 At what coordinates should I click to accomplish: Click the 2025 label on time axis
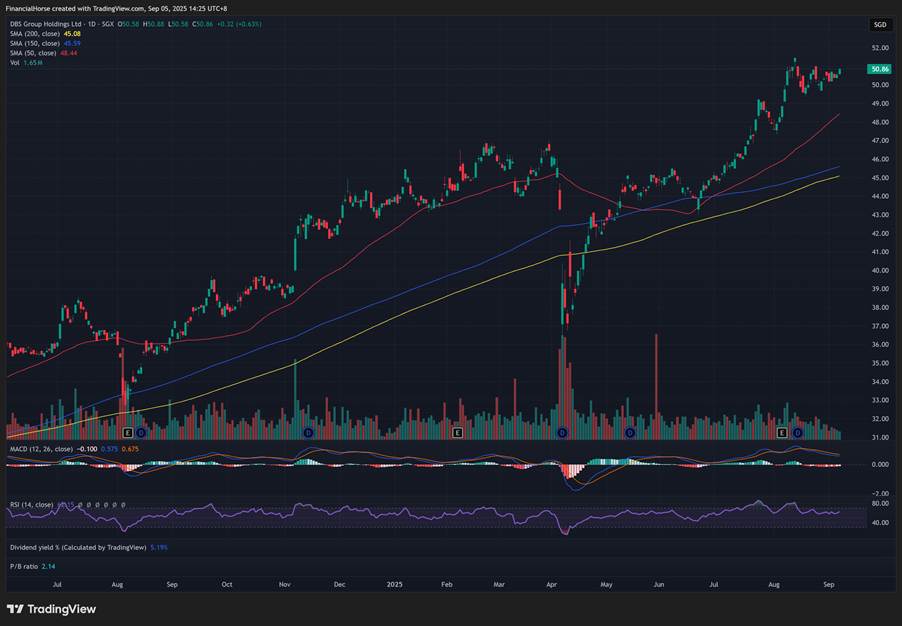tap(395, 585)
